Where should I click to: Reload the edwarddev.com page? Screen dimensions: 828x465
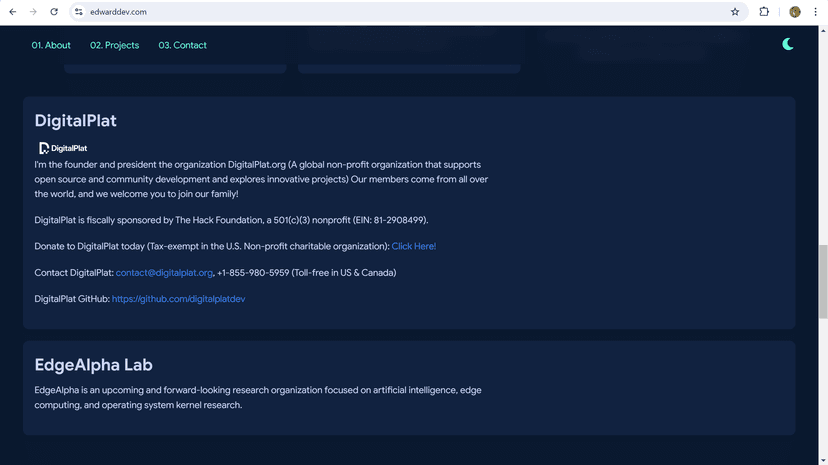[54, 12]
